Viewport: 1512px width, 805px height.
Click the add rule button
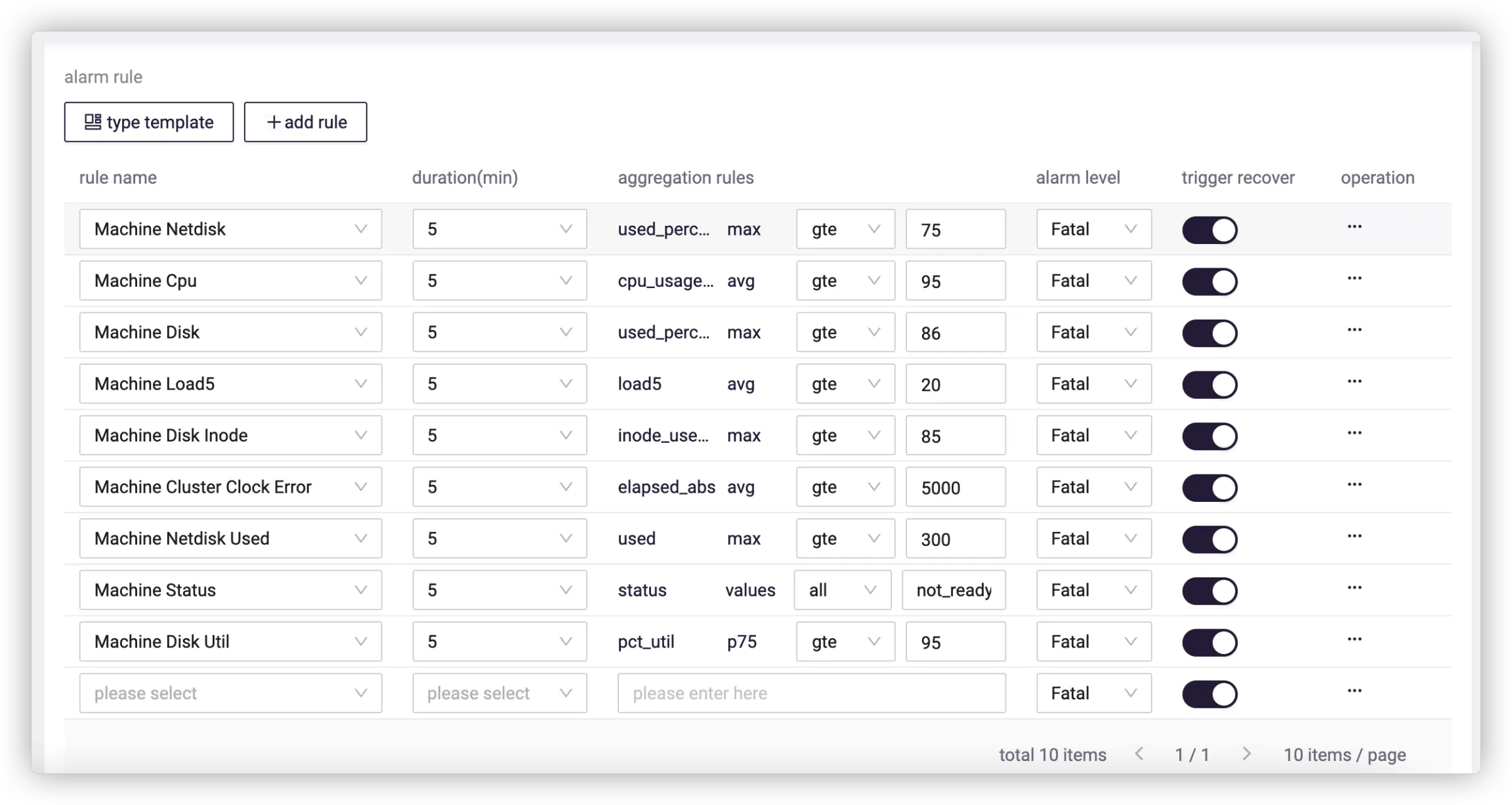pos(306,122)
